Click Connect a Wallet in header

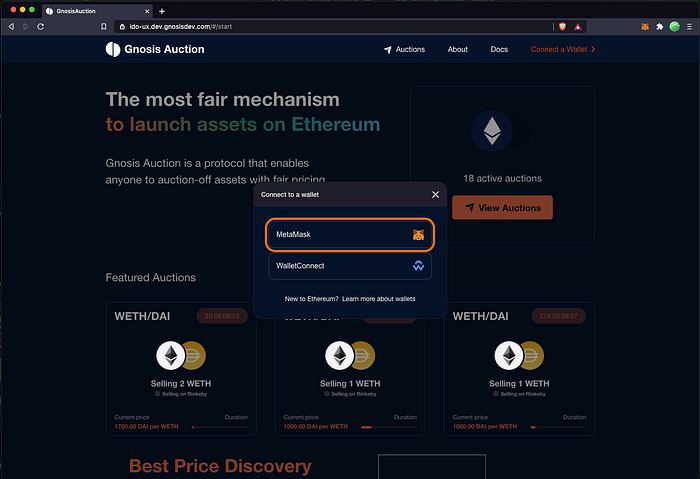coord(562,50)
